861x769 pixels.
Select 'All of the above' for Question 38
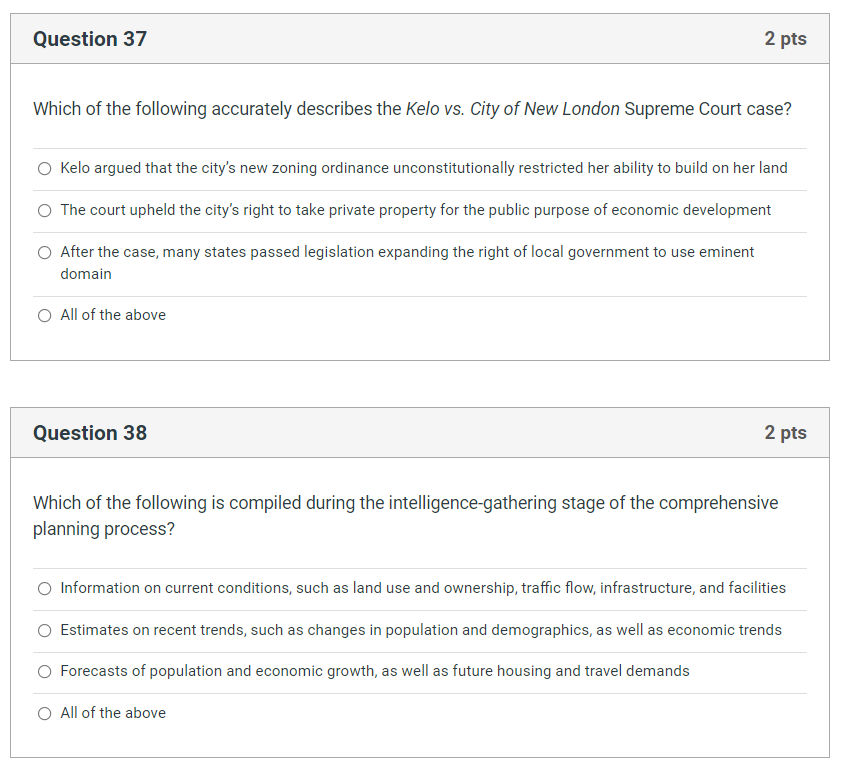pos(44,713)
